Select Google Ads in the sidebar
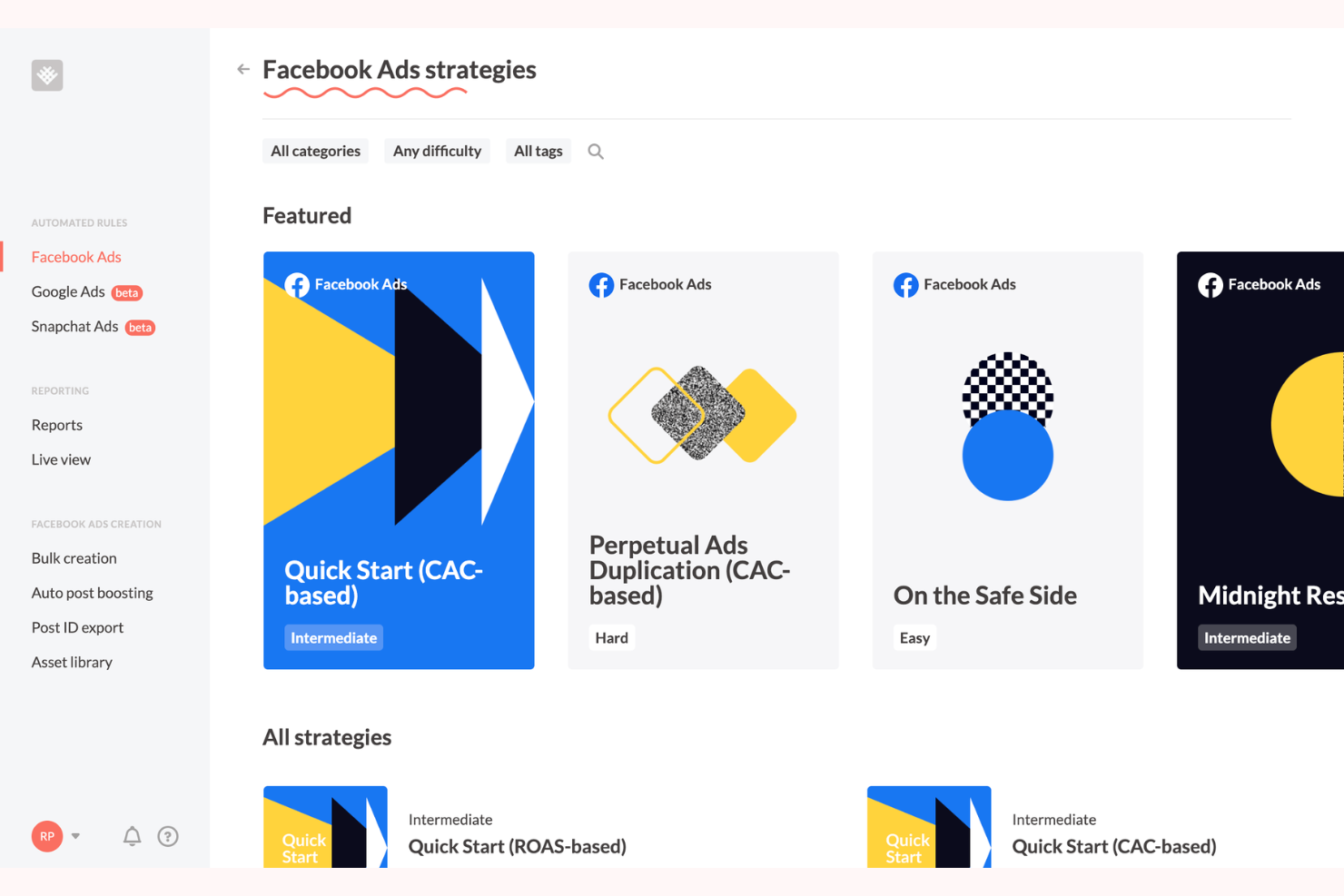The image size is (1344, 896). tap(68, 291)
